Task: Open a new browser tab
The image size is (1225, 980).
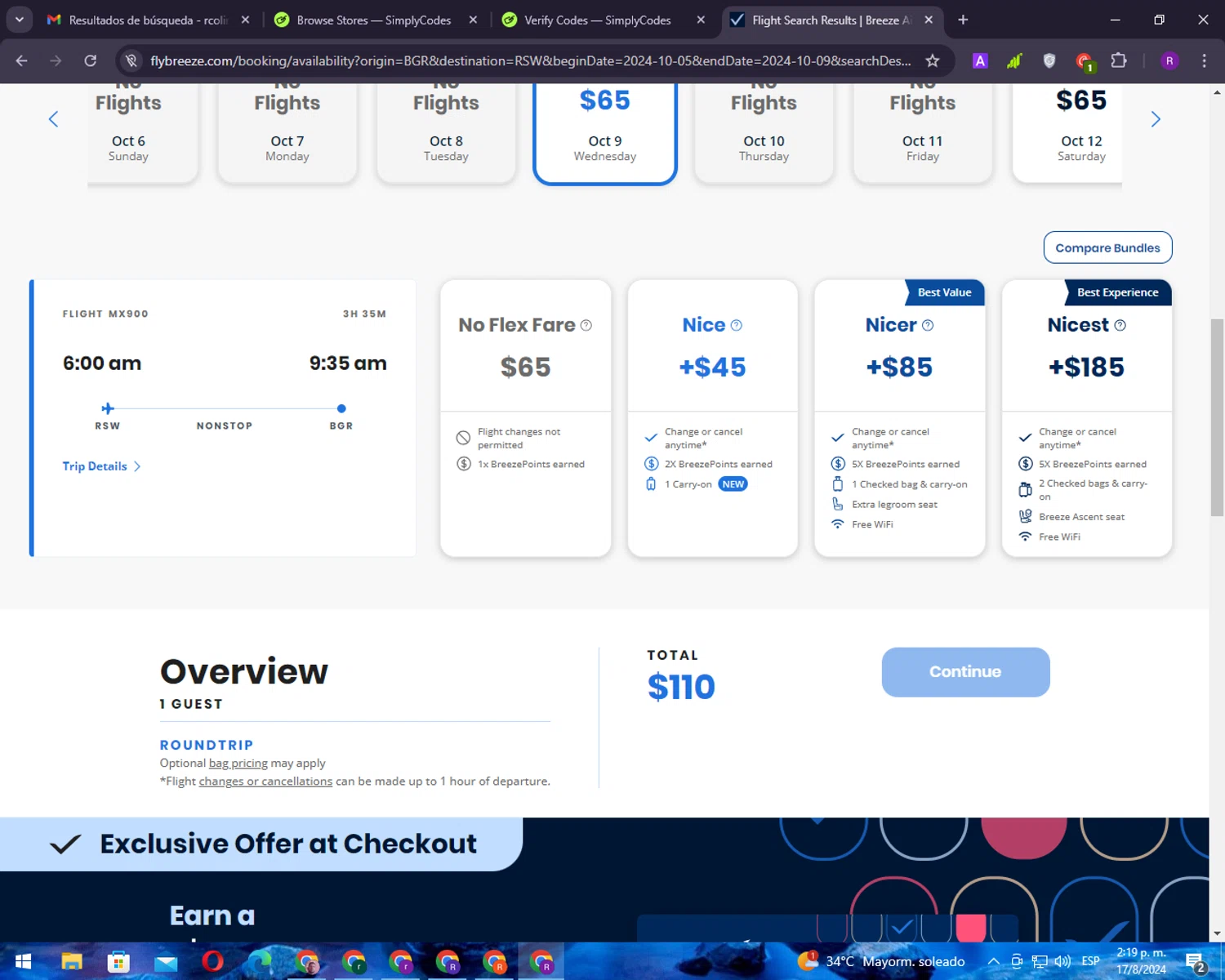Action: pos(963,20)
